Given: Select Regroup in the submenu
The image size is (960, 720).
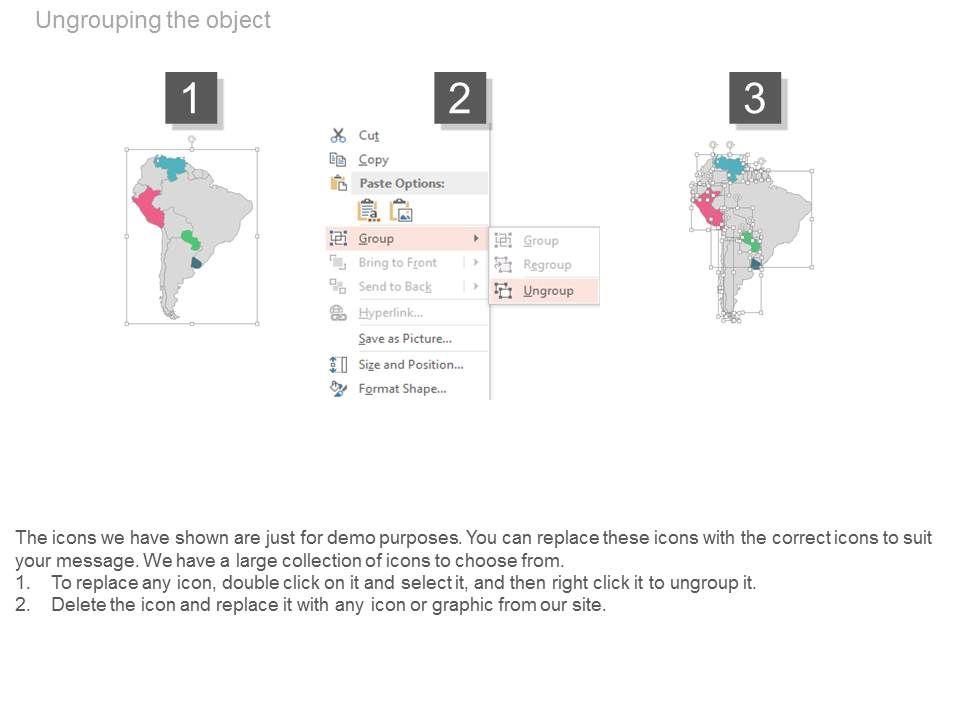Looking at the screenshot, I should [547, 265].
